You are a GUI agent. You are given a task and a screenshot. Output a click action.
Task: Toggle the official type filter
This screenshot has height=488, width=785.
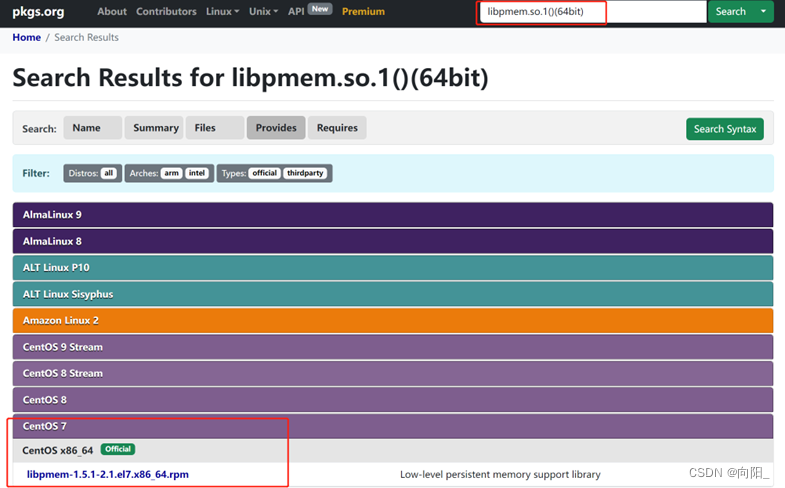264,173
